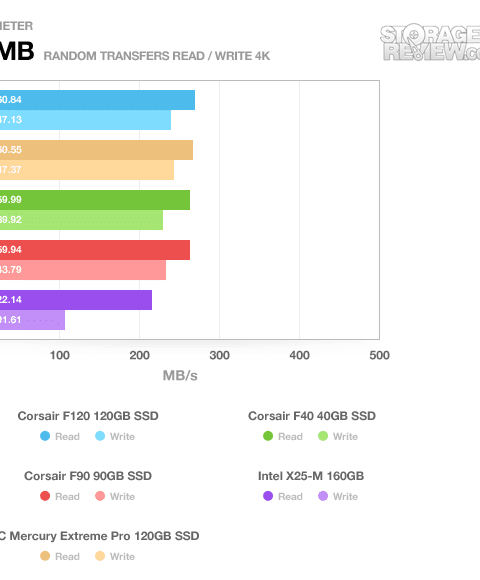The image size is (480, 580).
Task: Click the Intel X25-M Read purple legend dot
Action: [268, 496]
